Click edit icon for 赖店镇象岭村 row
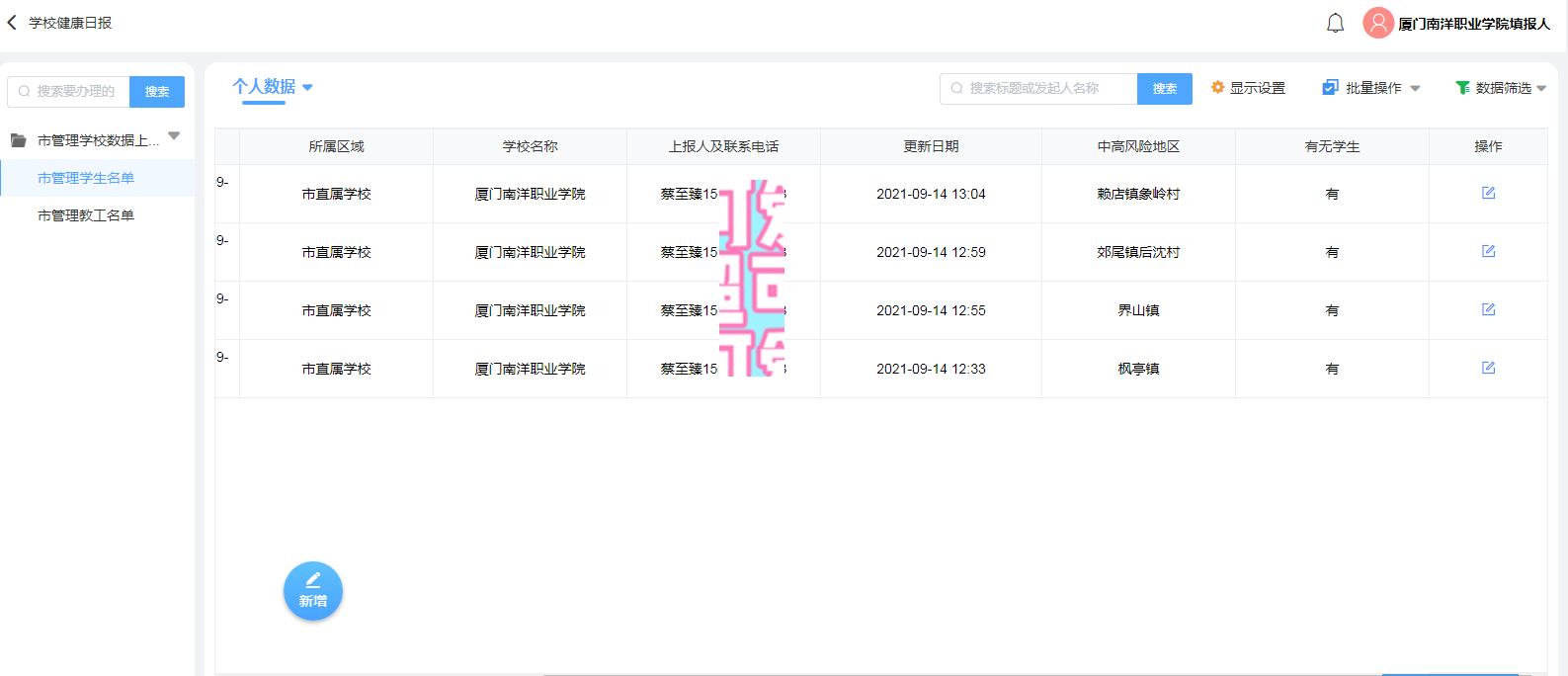The image size is (1568, 676). [x=1488, y=193]
